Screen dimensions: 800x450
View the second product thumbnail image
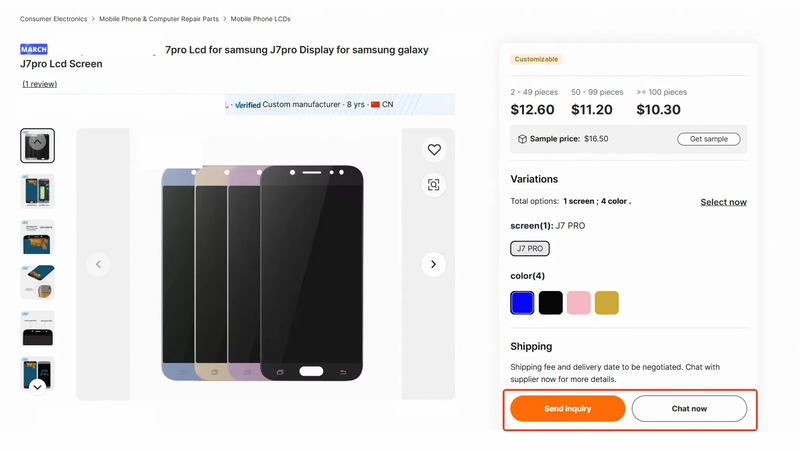click(x=37, y=191)
